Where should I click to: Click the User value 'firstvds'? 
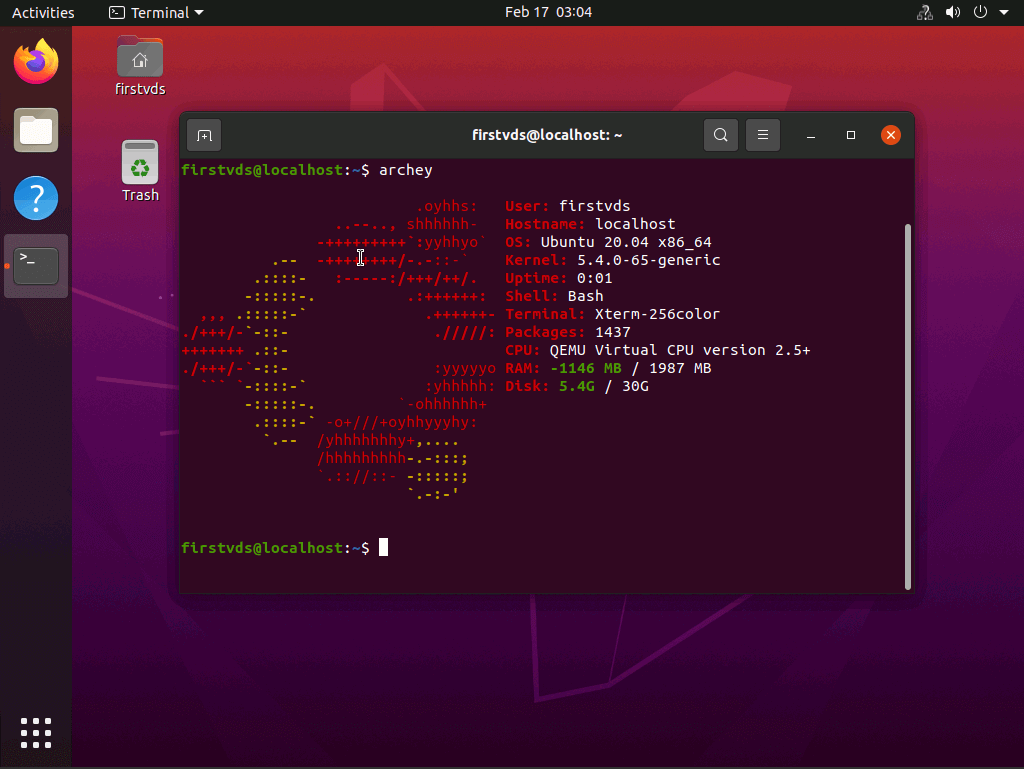pos(594,206)
